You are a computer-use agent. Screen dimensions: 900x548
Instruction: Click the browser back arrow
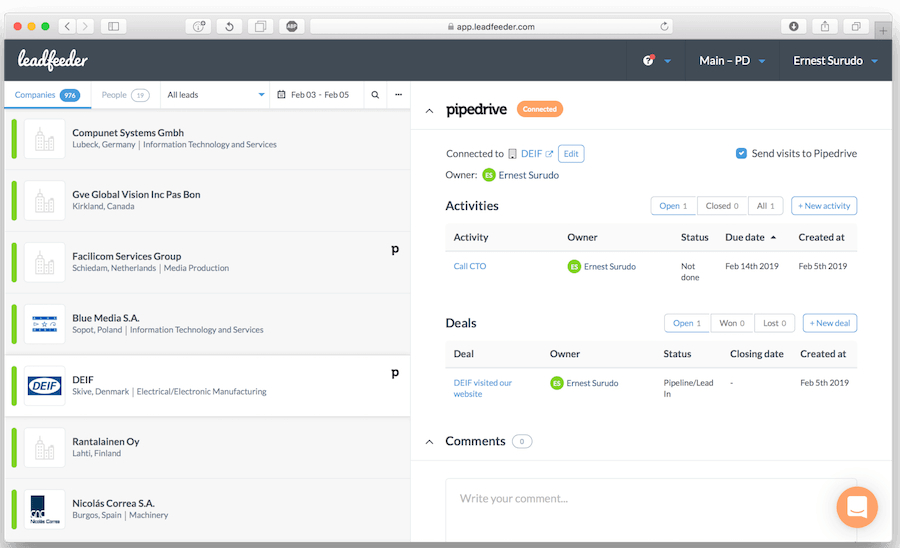click(x=67, y=26)
